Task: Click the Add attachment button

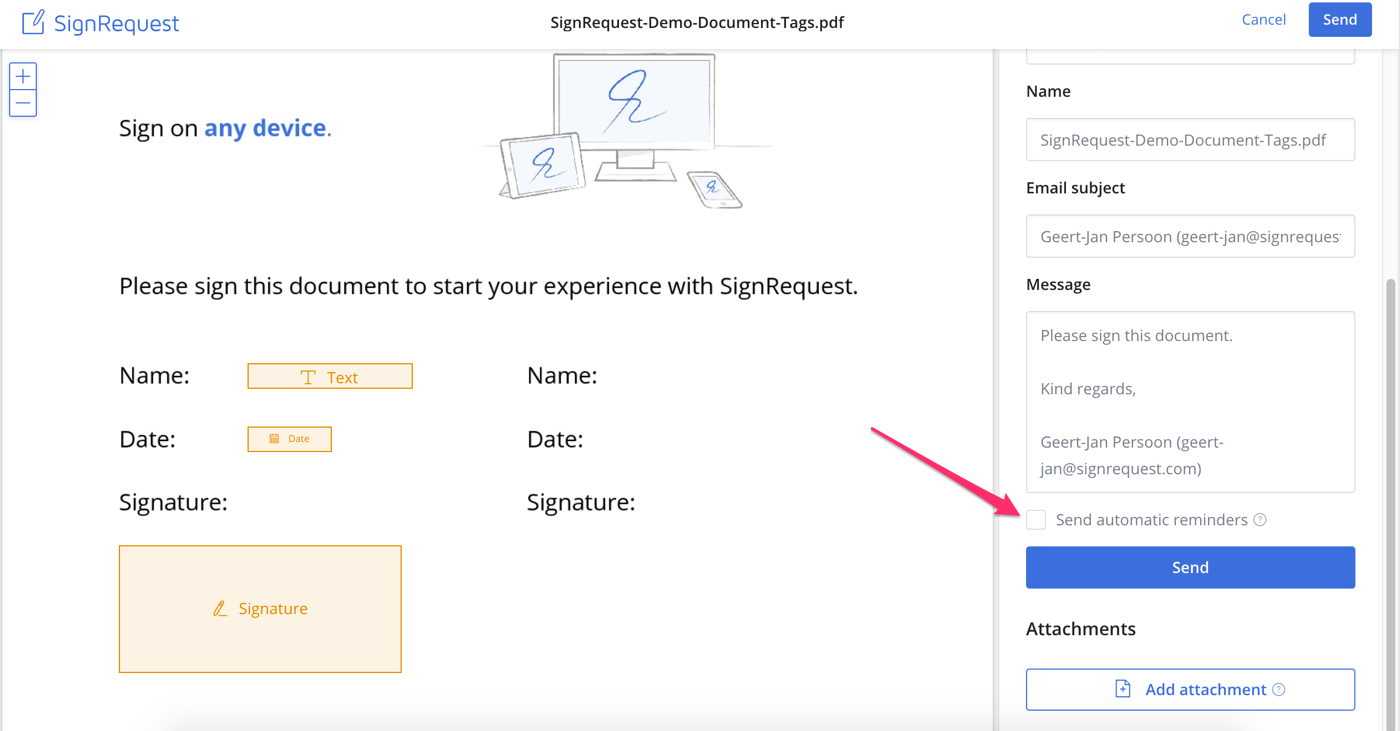Action: point(1190,690)
